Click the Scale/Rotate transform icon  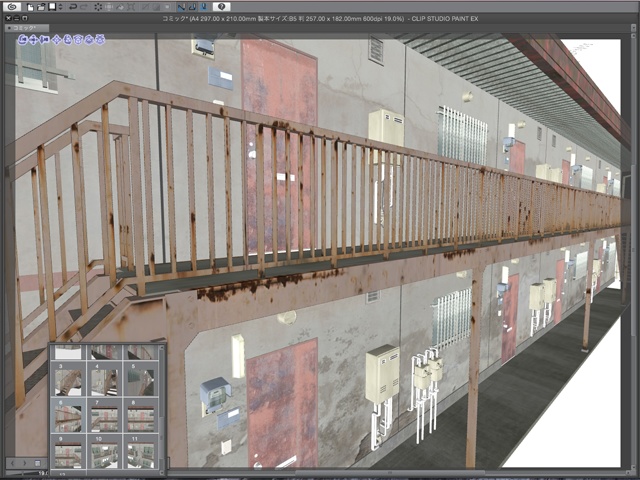pos(131,7)
